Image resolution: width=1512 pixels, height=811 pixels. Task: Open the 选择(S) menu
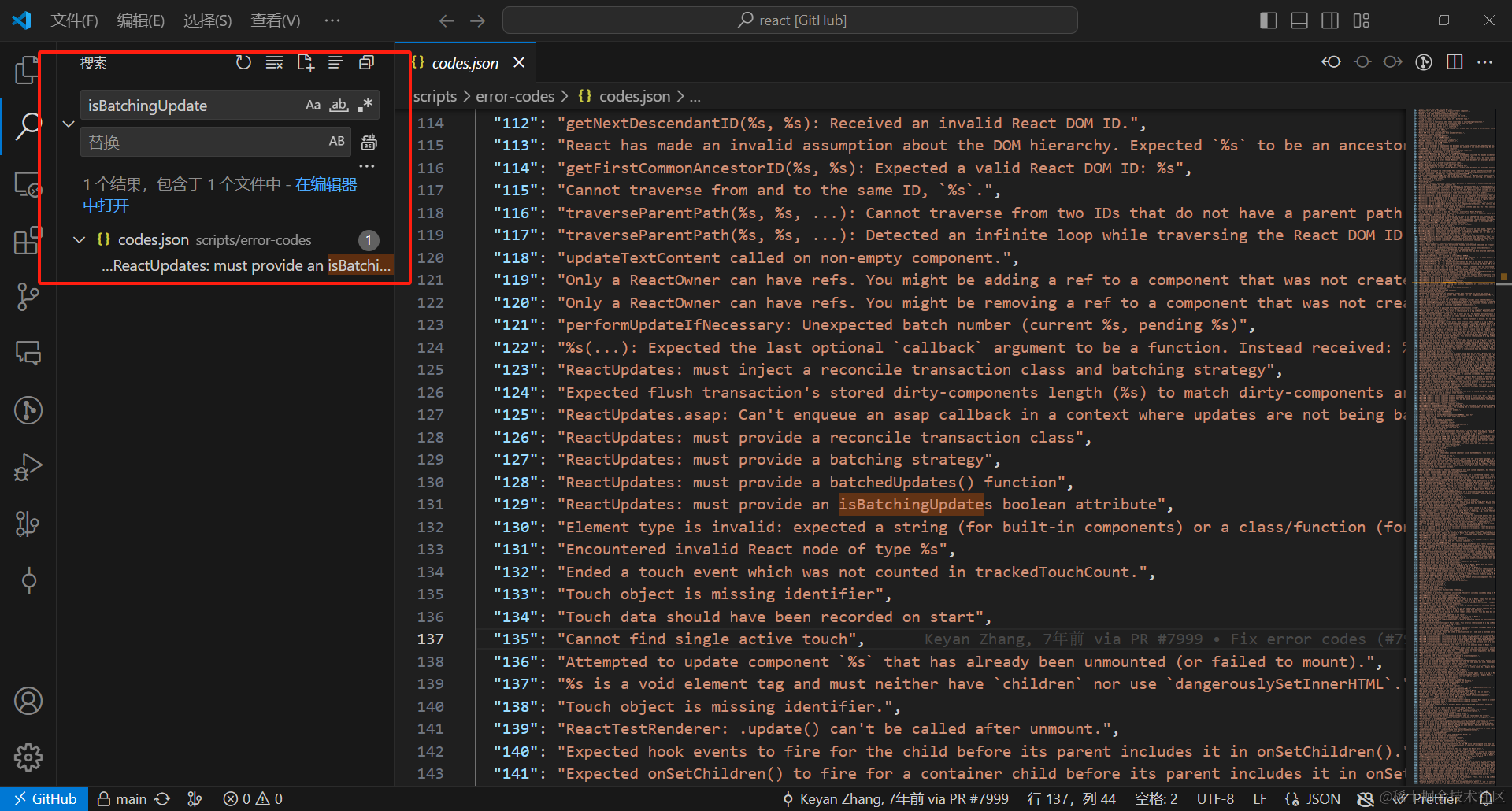207,20
